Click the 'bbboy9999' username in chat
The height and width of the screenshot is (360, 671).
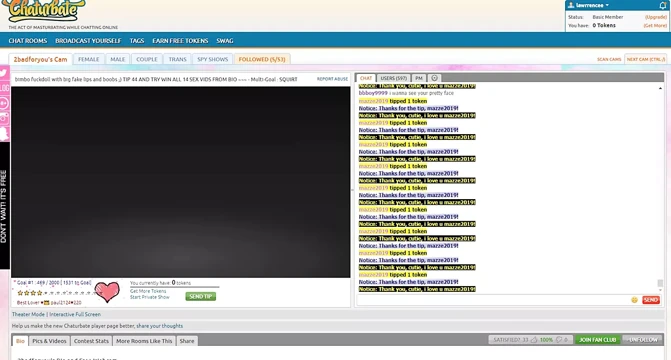tap(373, 93)
